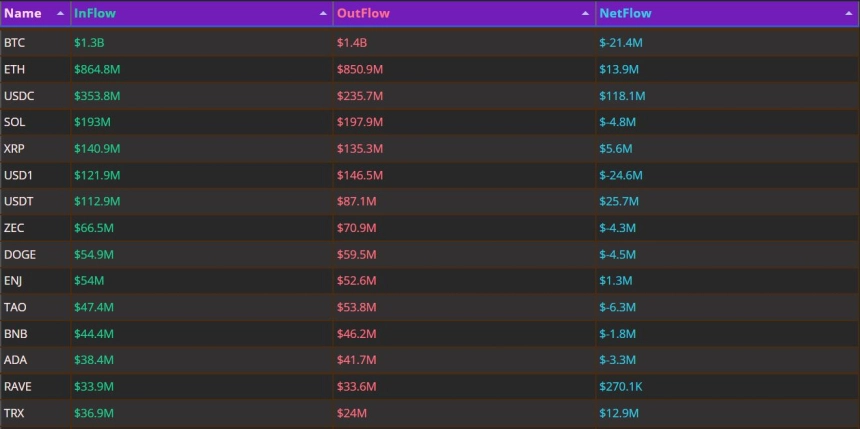
Task: Select the InFlow column header label
Action: point(95,14)
